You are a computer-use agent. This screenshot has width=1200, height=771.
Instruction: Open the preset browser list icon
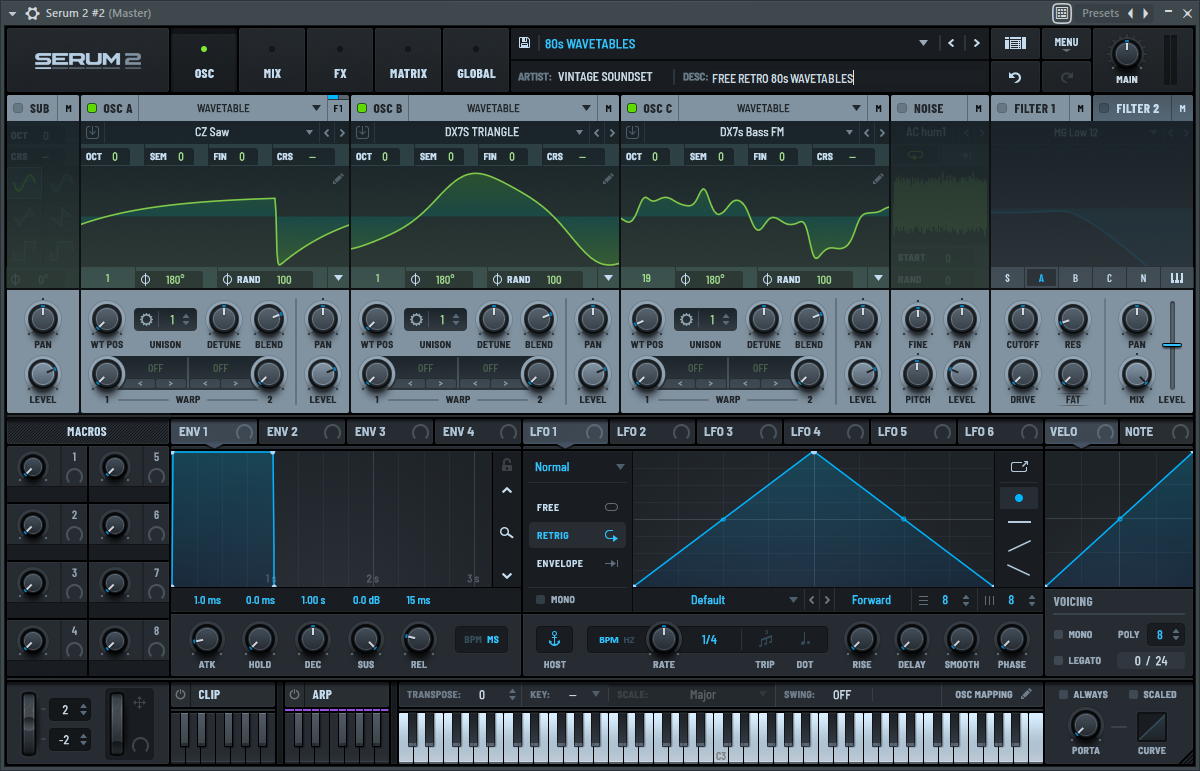coord(1015,43)
